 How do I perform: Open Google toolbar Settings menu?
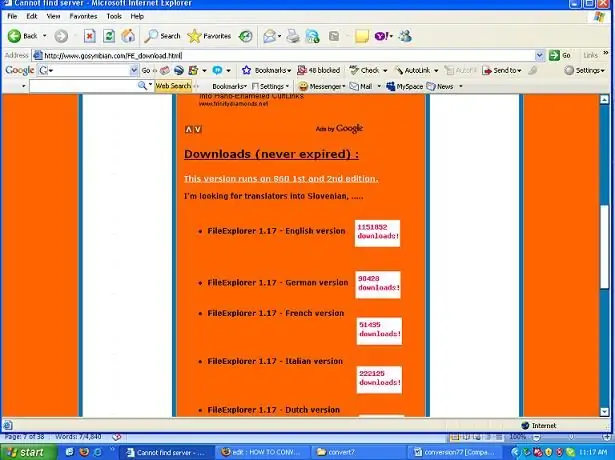[584, 70]
